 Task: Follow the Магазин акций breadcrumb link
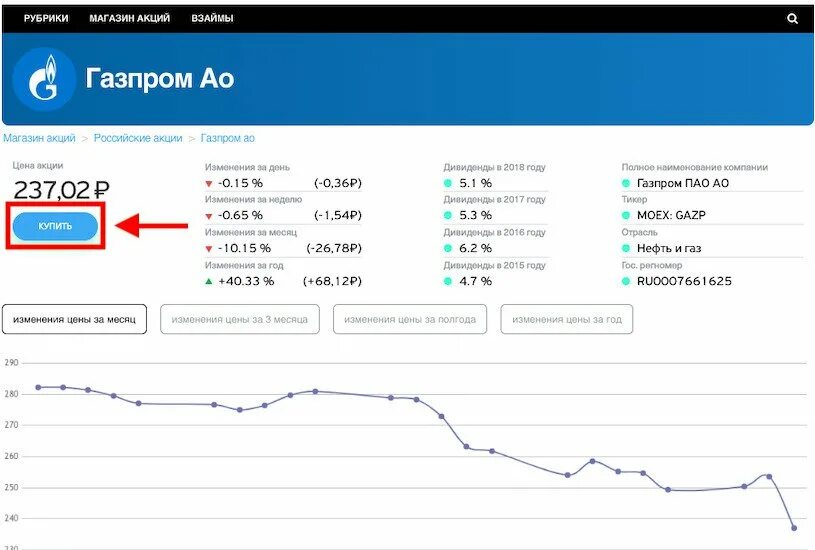40,138
